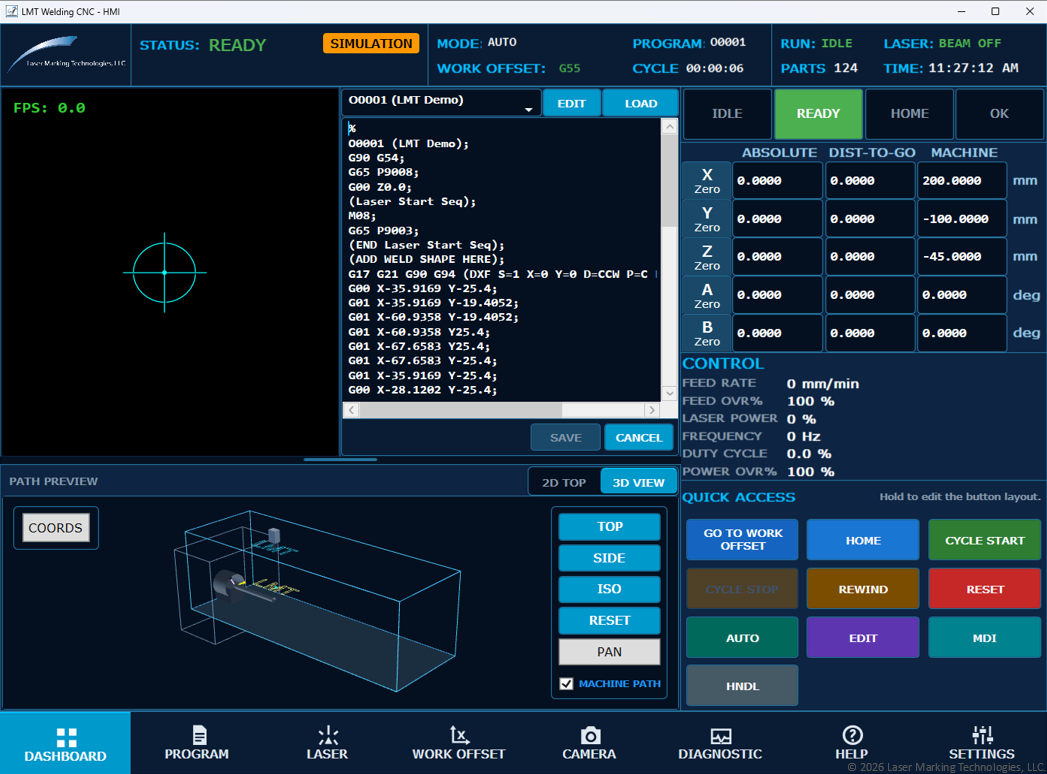Open the Diagnostic chart icon
The image size is (1047, 774).
(720, 736)
